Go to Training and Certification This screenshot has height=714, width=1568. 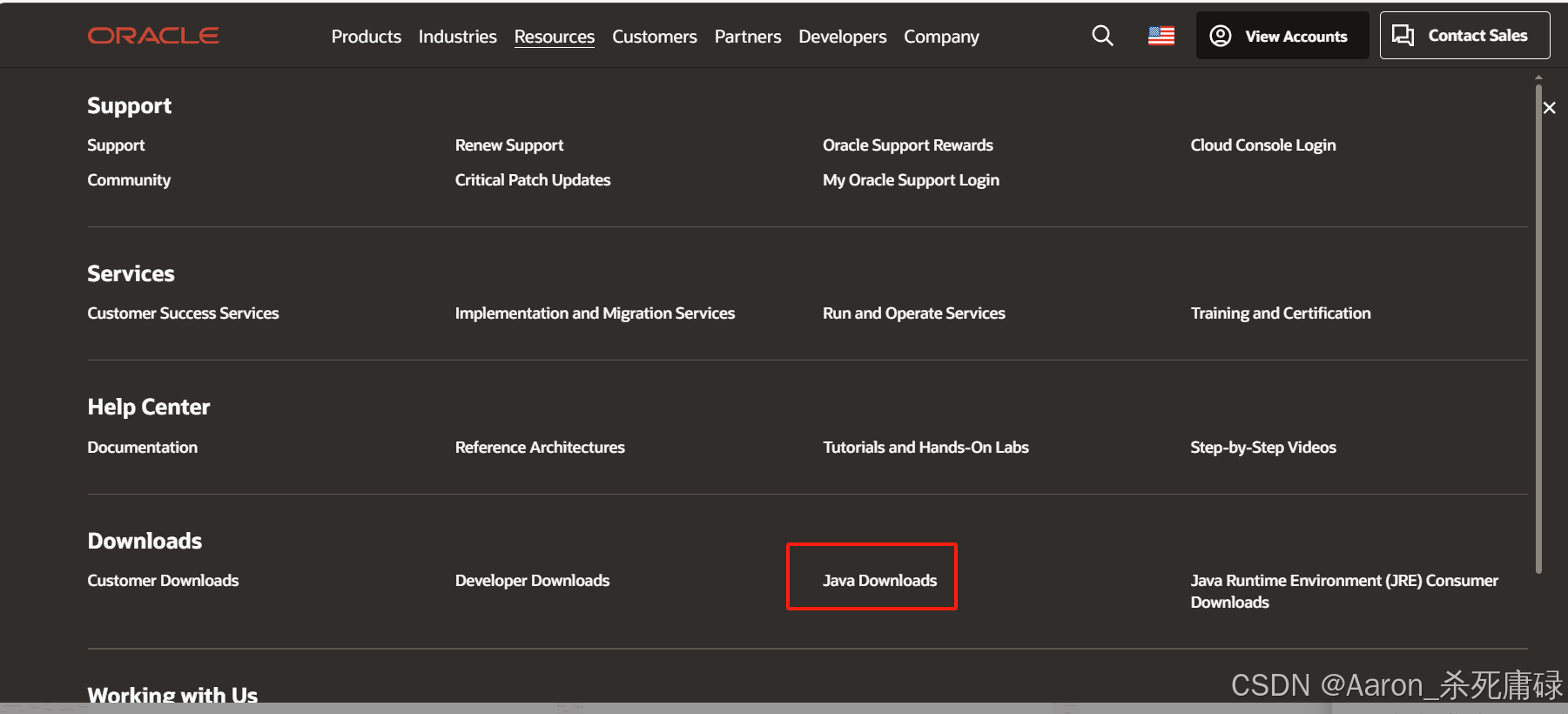click(x=1281, y=313)
